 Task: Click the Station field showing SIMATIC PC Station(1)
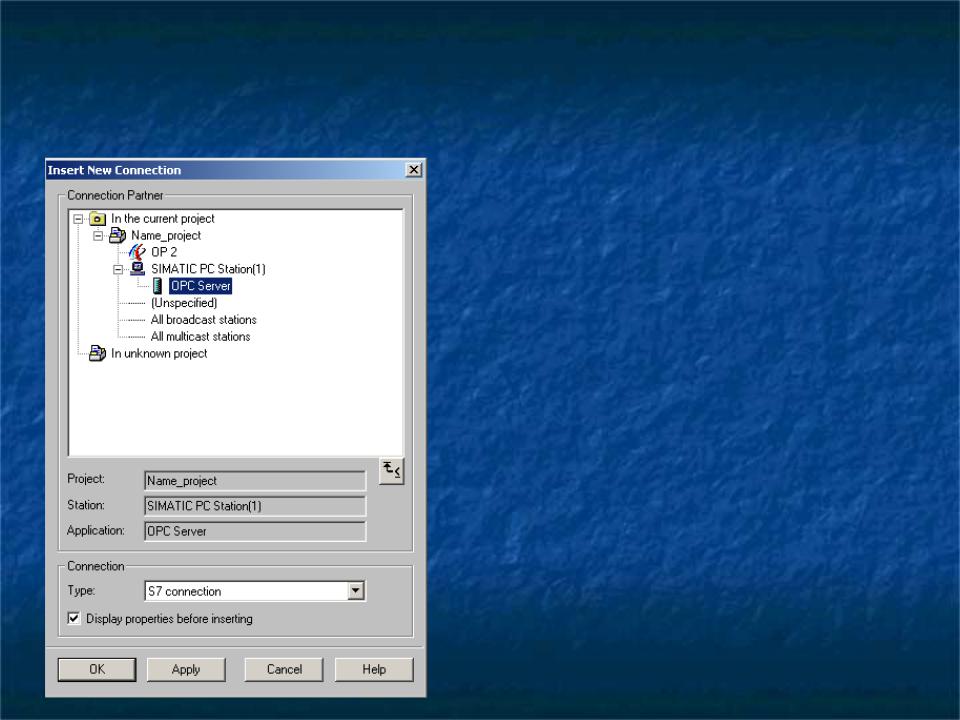(x=255, y=506)
